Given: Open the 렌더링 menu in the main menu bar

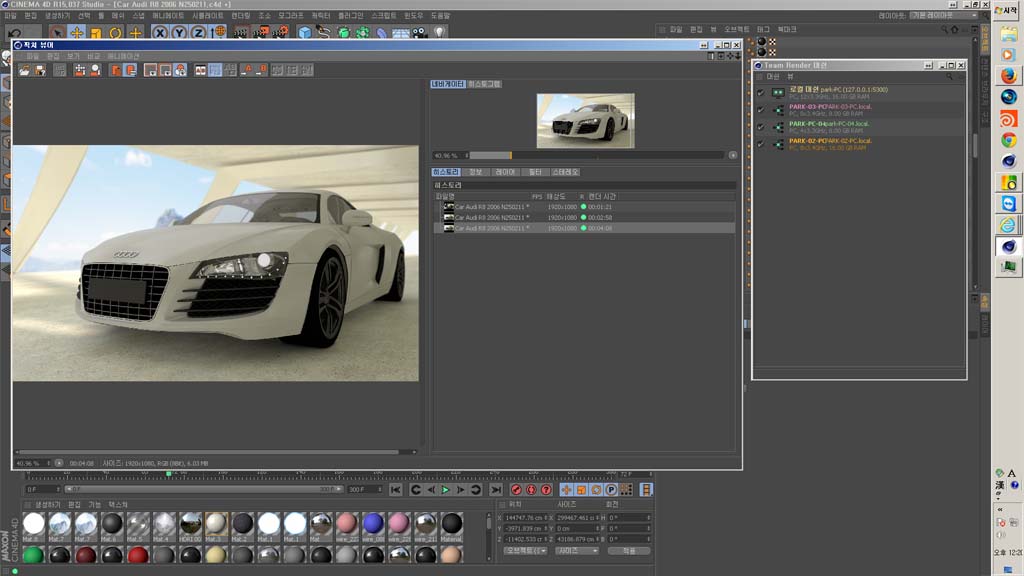Looking at the screenshot, I should (240, 15).
